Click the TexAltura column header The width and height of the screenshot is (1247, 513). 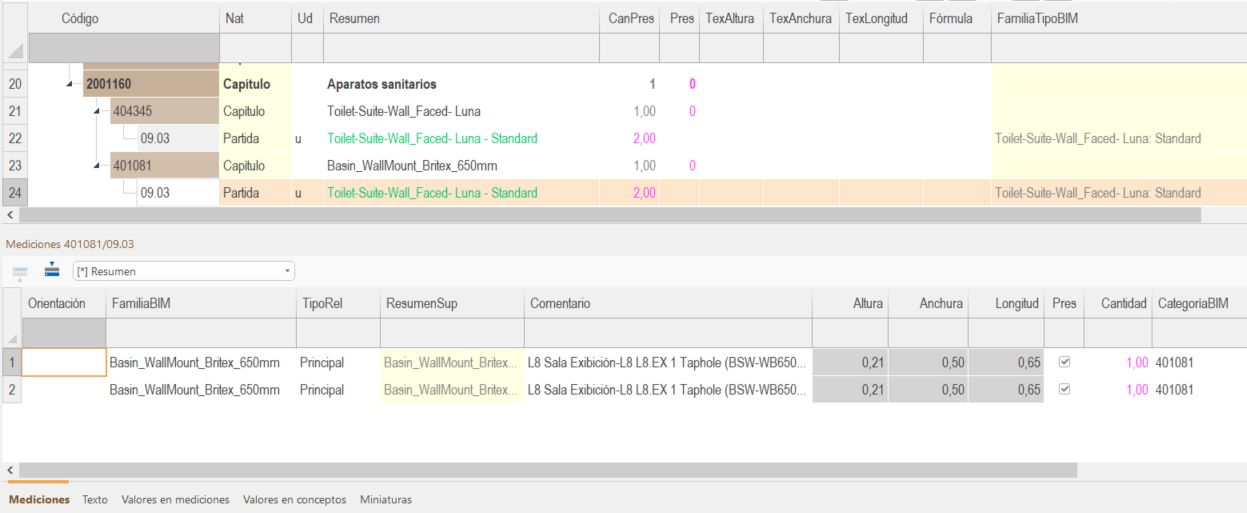pyautogui.click(x=732, y=18)
